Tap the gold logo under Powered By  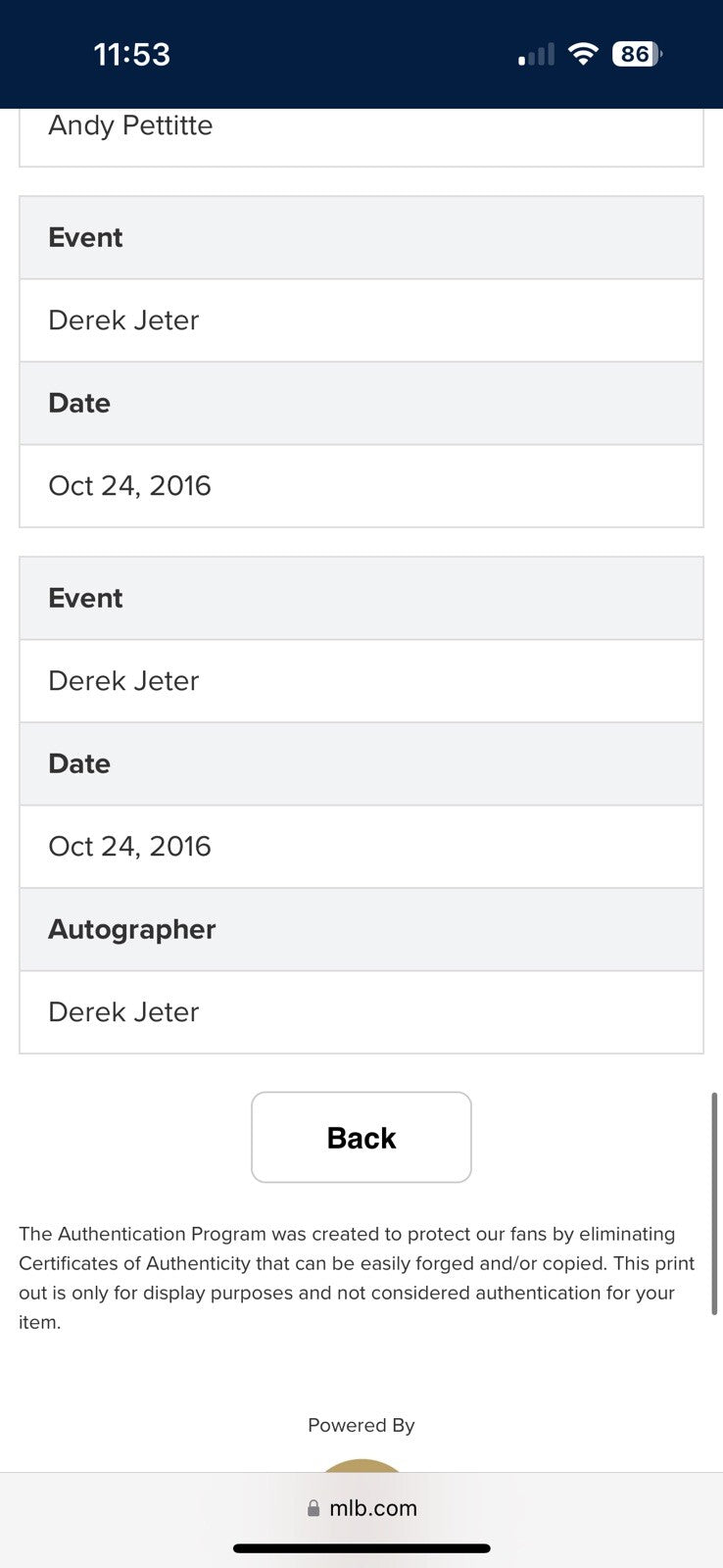pos(361,1465)
